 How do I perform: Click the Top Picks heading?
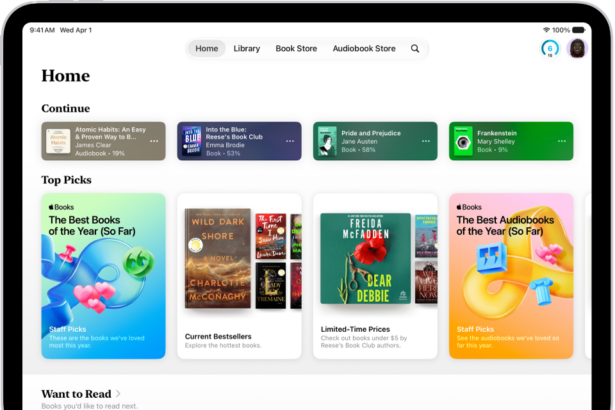pos(66,180)
